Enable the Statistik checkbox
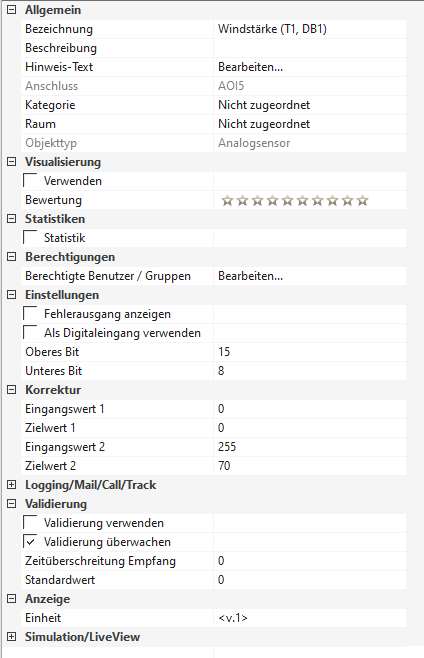The image size is (424, 658). point(30,237)
